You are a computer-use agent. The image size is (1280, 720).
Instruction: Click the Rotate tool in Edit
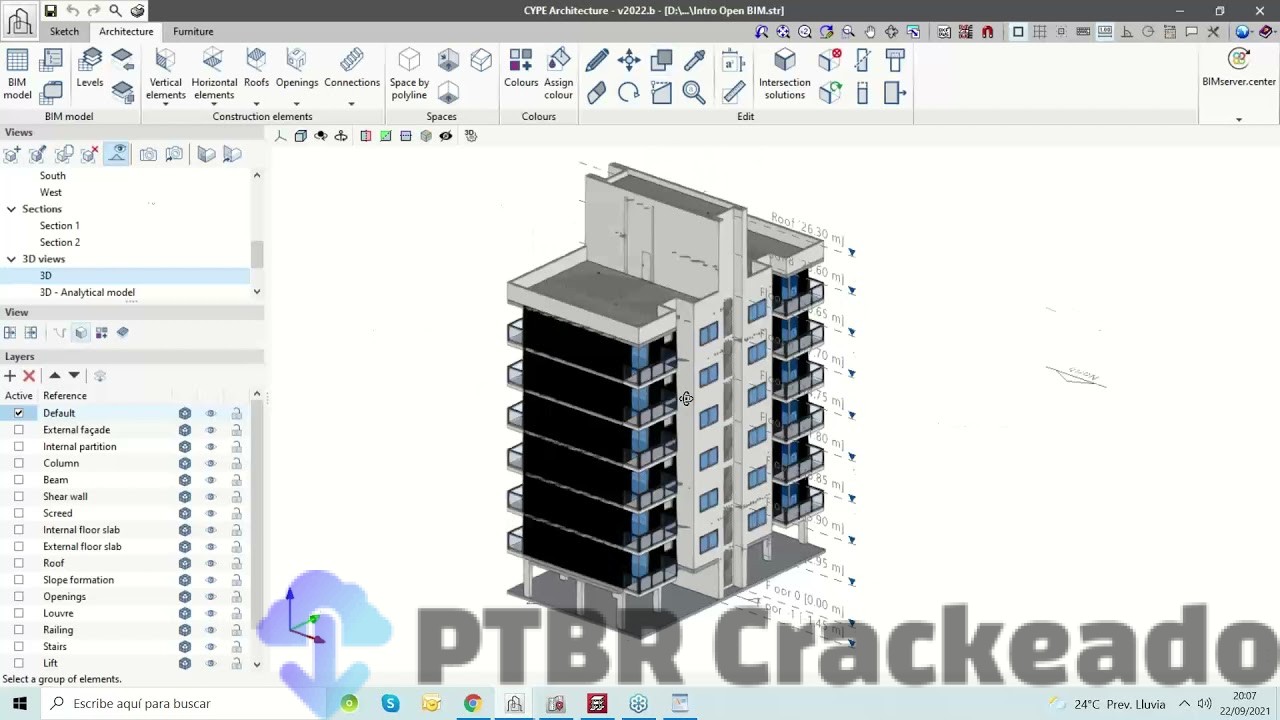pyautogui.click(x=629, y=93)
